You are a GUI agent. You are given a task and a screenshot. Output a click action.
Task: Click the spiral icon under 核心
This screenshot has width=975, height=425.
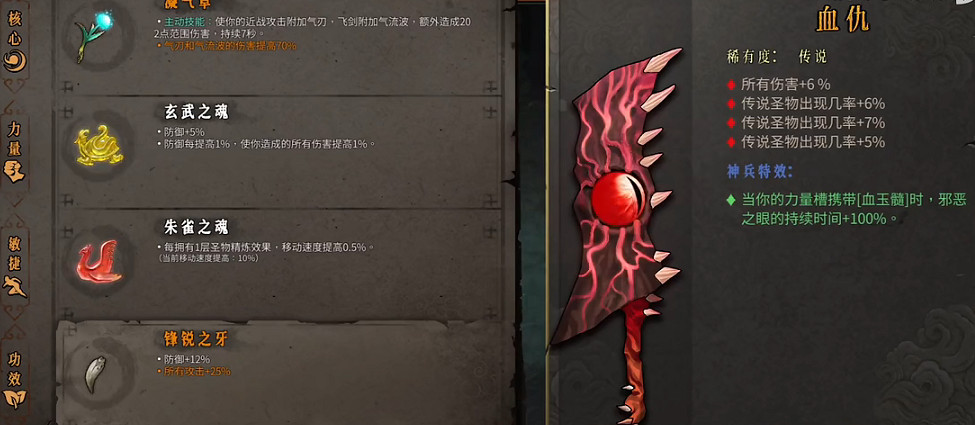(x=14, y=61)
